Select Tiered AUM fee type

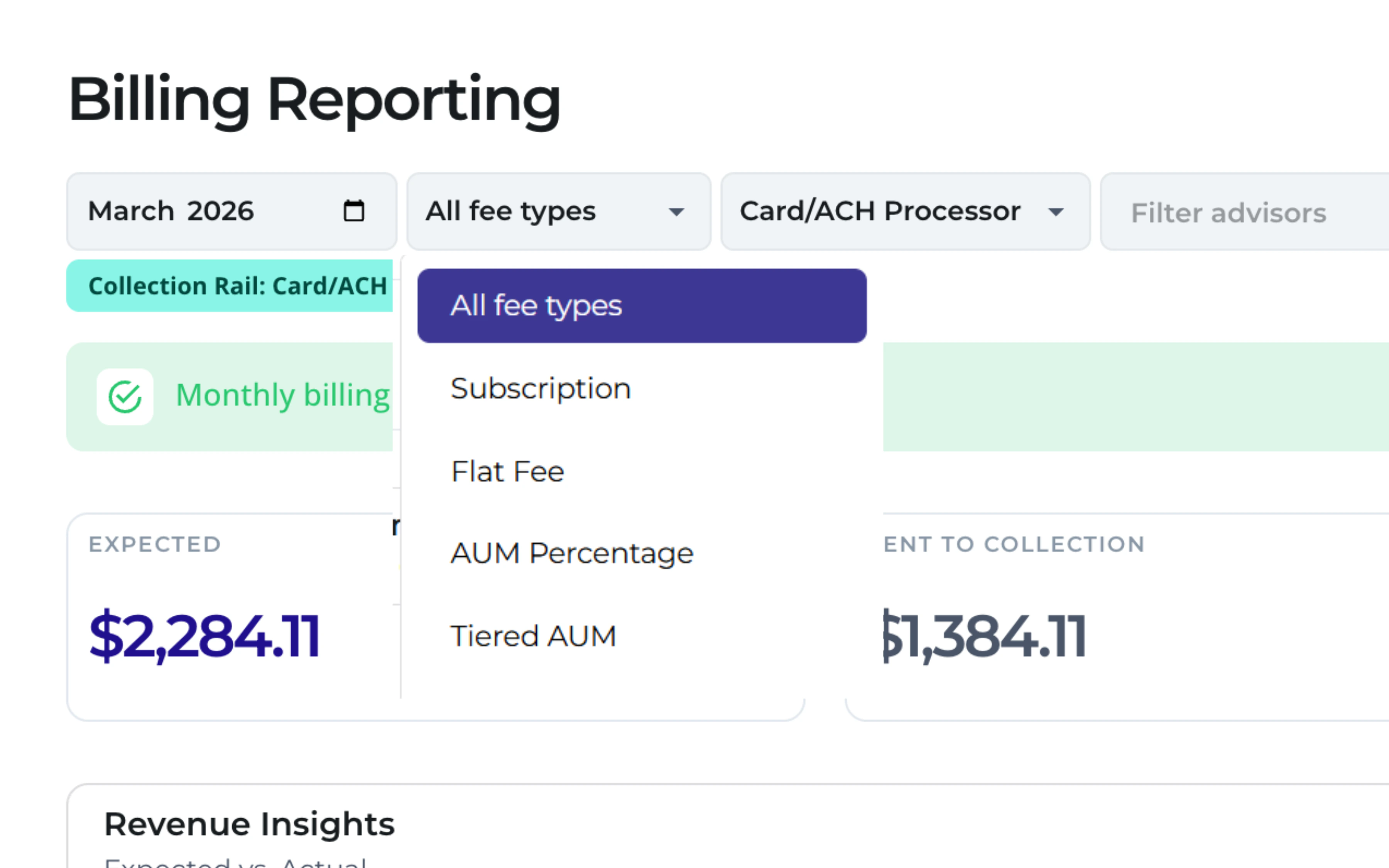pos(533,635)
